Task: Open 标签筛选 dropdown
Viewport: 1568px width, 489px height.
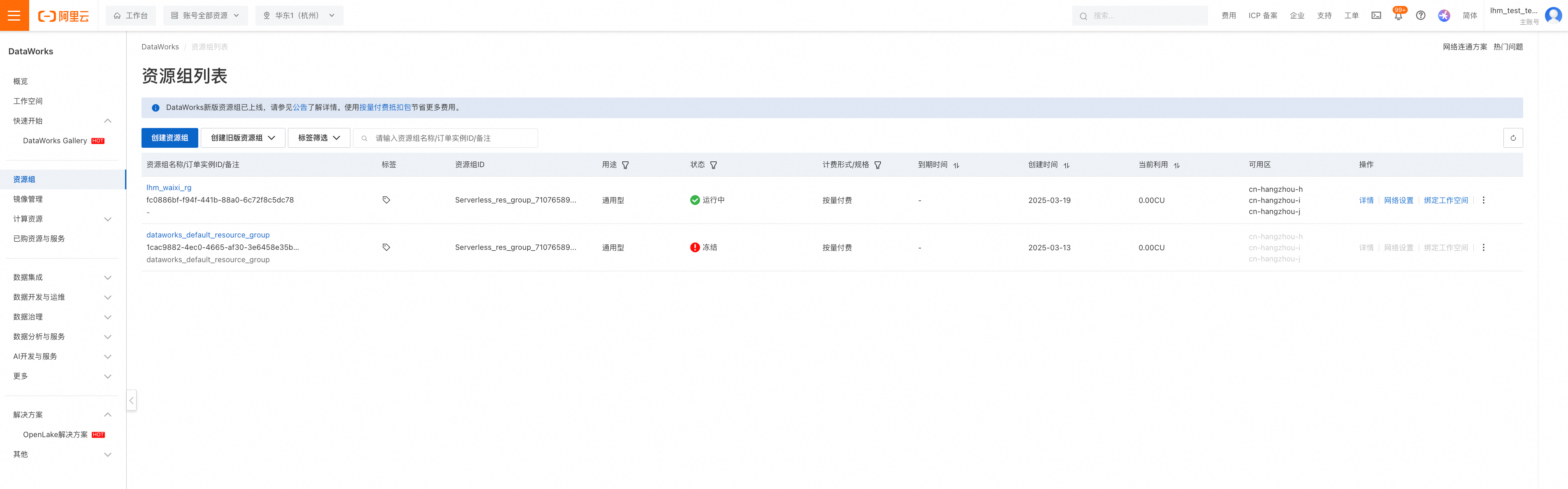Action: 319,138
